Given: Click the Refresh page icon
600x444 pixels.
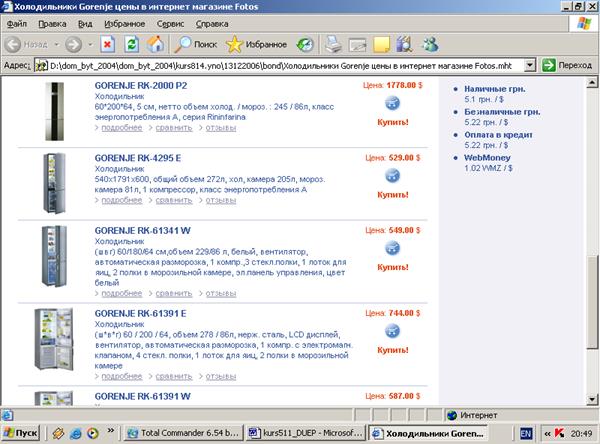Looking at the screenshot, I should (131, 44).
